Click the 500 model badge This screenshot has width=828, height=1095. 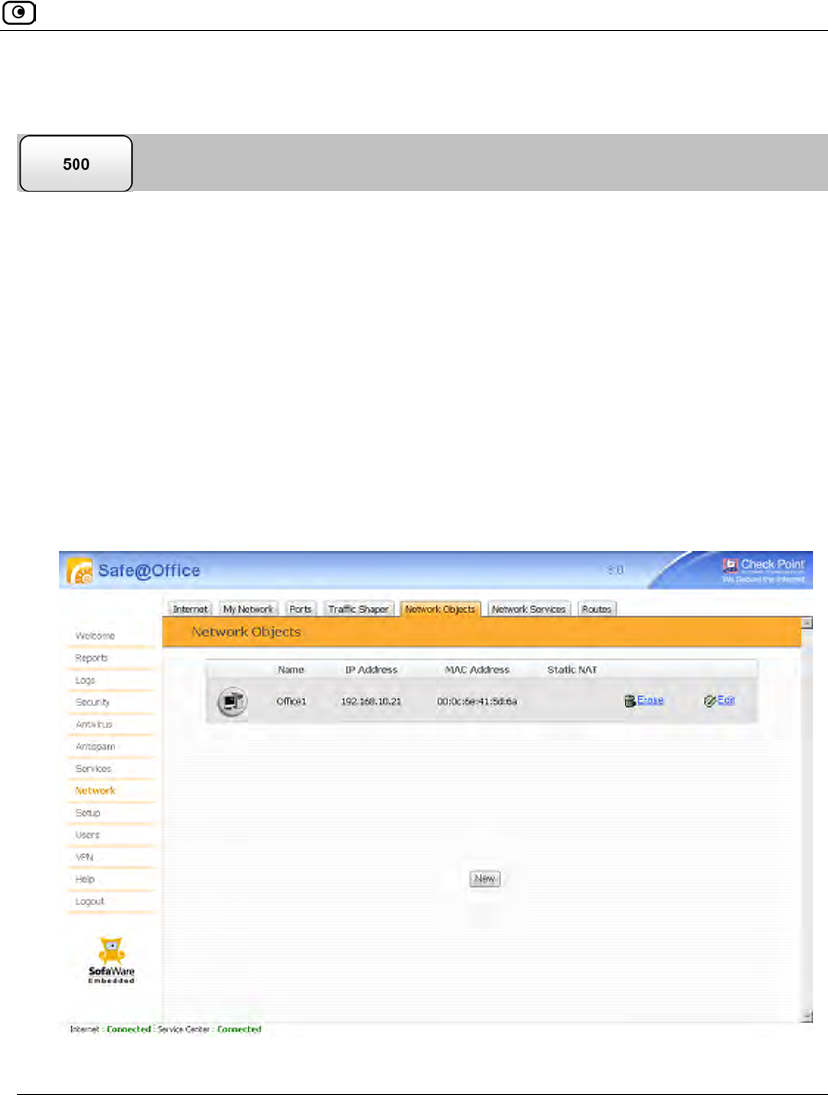click(x=76, y=163)
